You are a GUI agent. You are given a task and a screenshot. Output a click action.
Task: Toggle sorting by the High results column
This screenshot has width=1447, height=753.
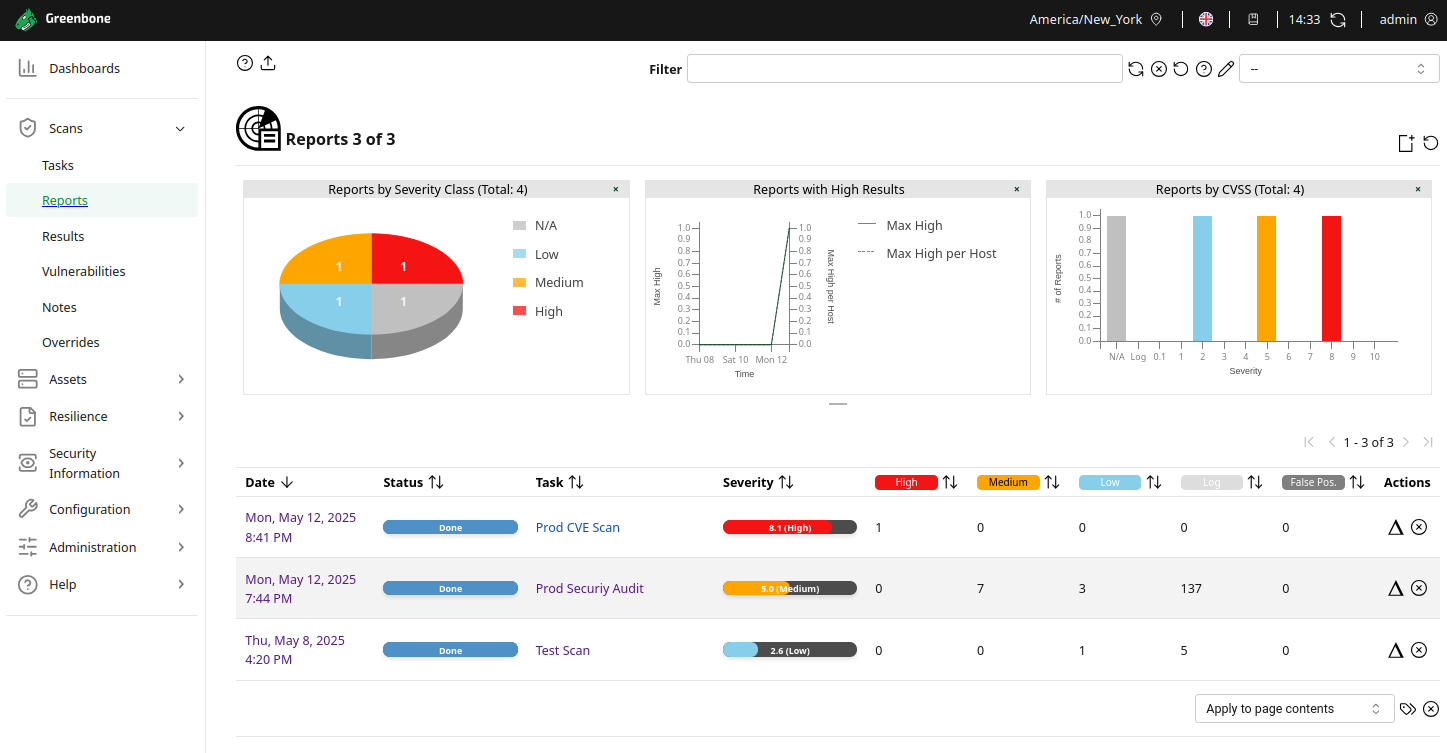click(950, 482)
